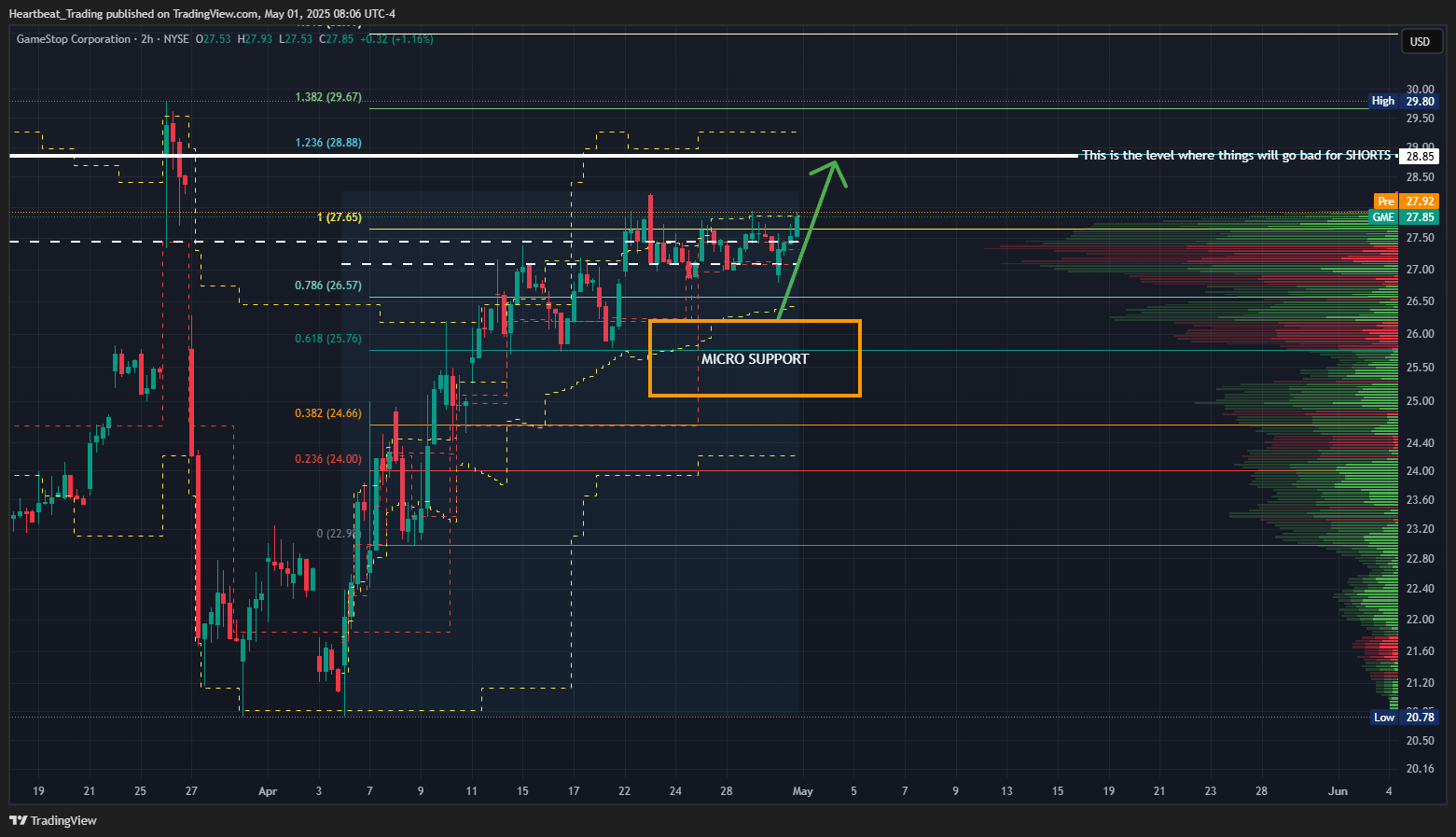Click the 25.00 price axis label
1456x837 pixels.
[x=1421, y=401]
